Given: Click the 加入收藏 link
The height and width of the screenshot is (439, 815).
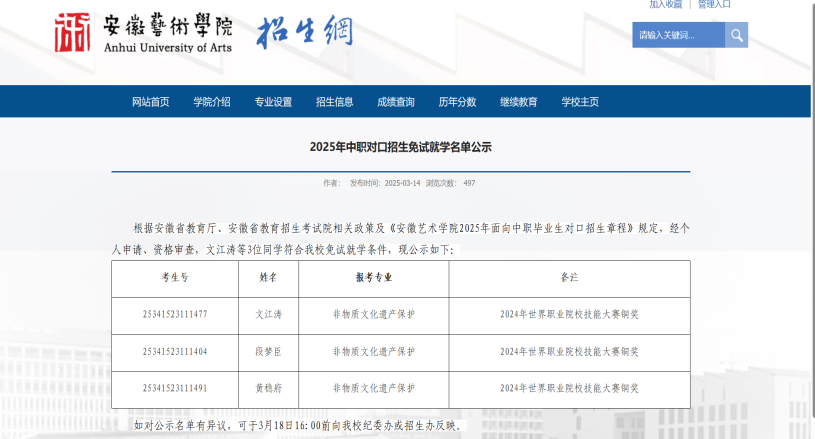Looking at the screenshot, I should point(665,4).
